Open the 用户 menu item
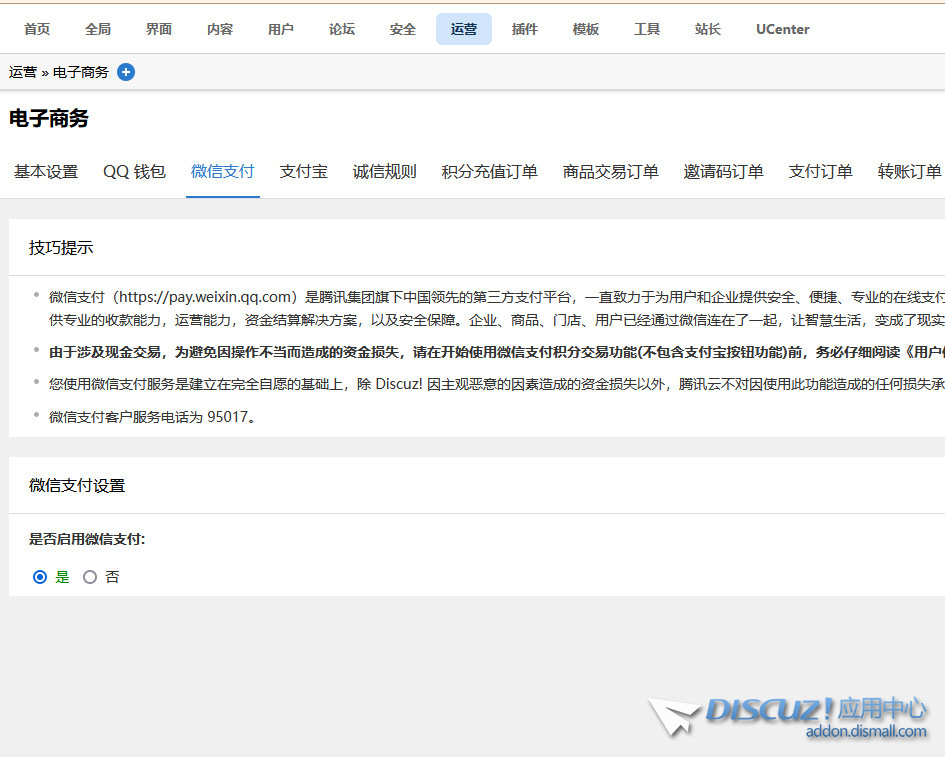Image resolution: width=945 pixels, height=757 pixels. [280, 29]
